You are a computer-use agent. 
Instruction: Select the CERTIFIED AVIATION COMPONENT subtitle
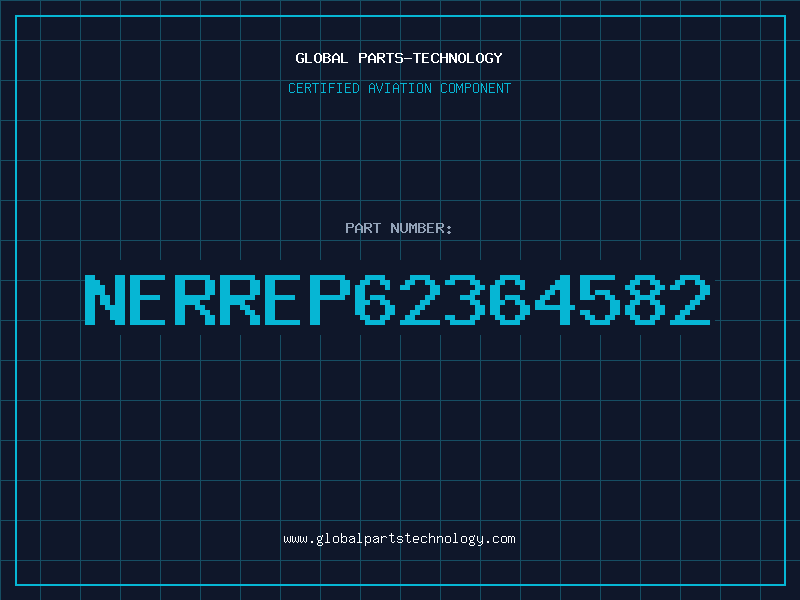[399, 88]
